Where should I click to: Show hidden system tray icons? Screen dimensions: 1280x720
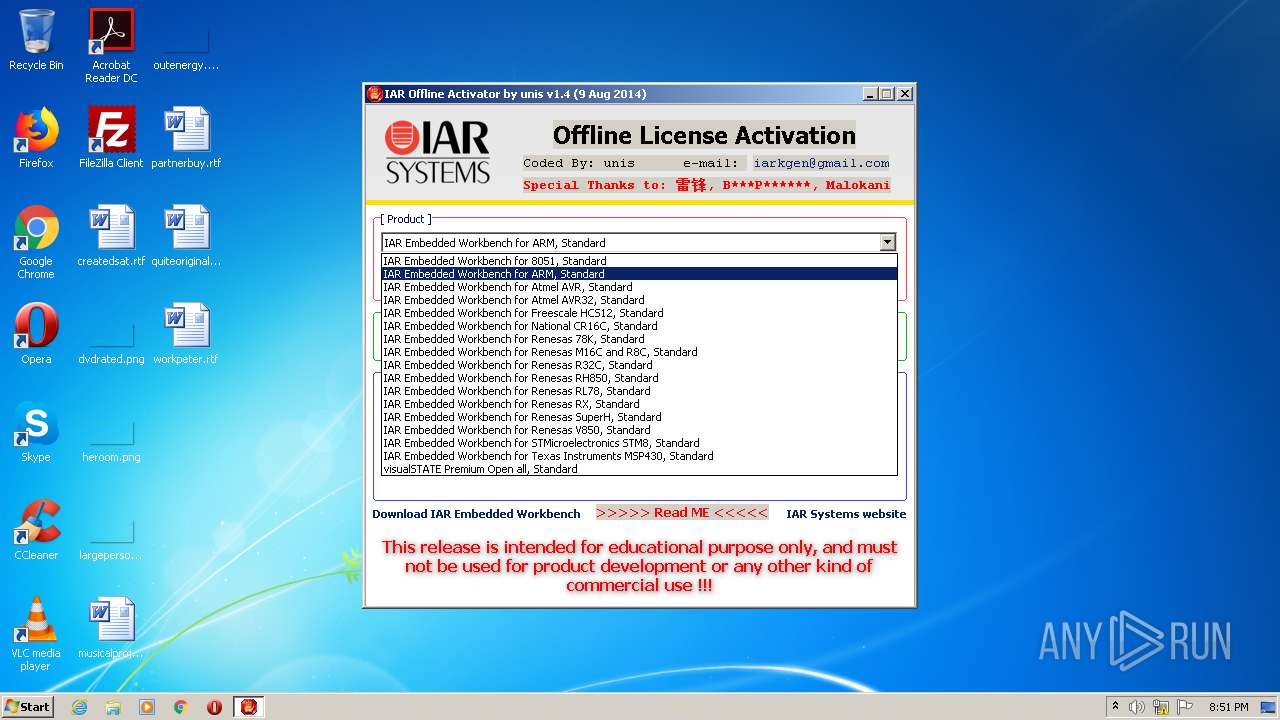click(x=1115, y=707)
